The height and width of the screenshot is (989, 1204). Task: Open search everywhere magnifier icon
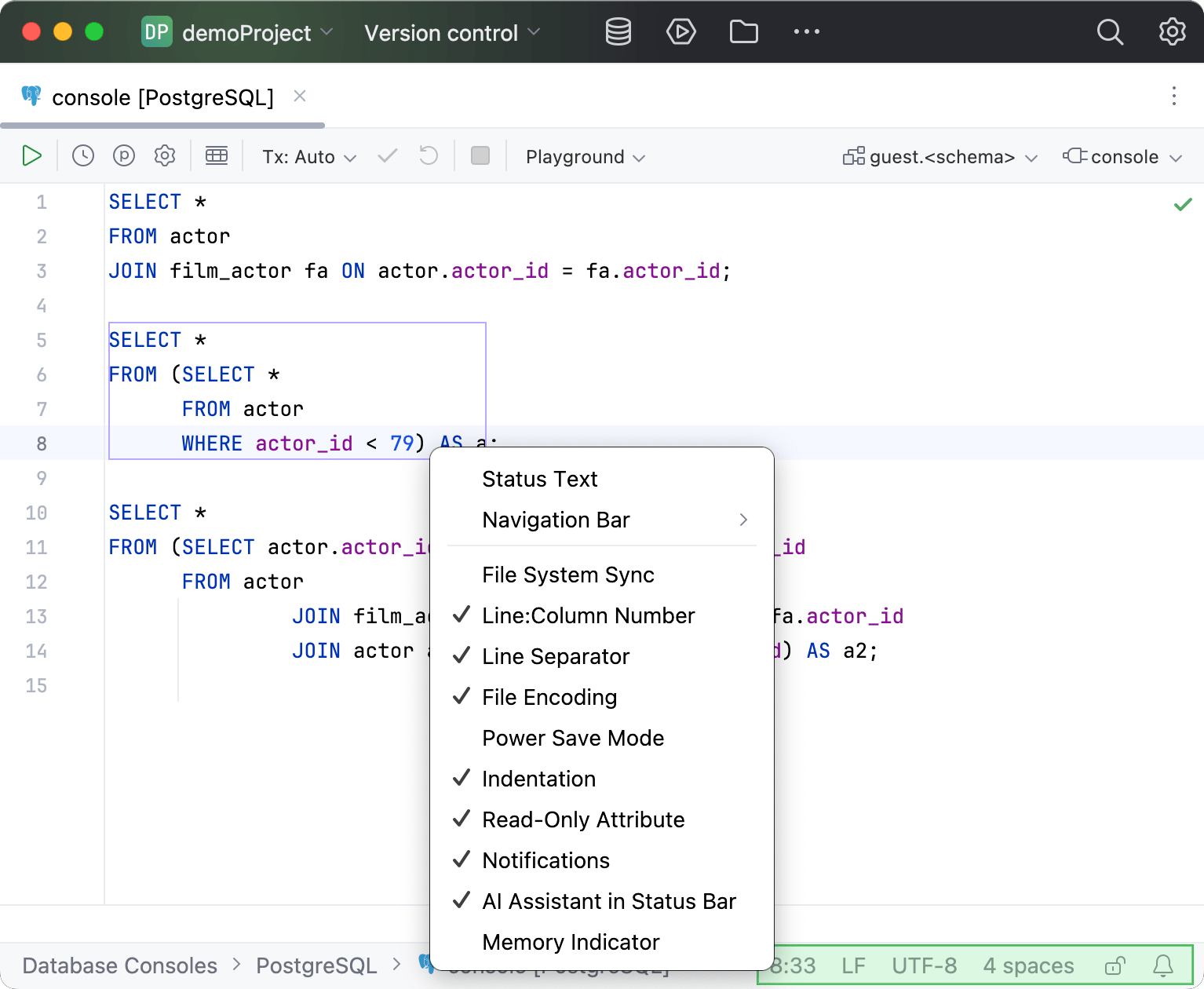[1109, 32]
